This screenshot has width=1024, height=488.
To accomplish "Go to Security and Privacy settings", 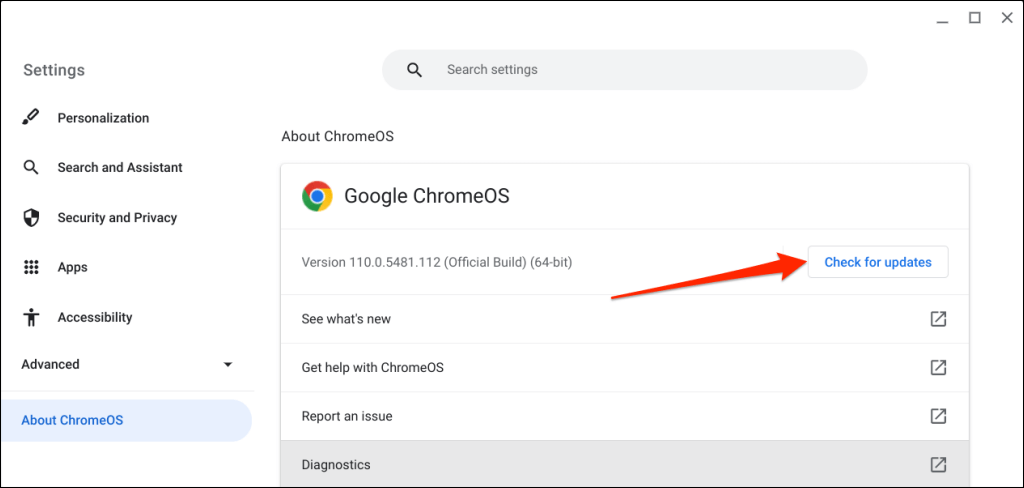I will point(117,218).
